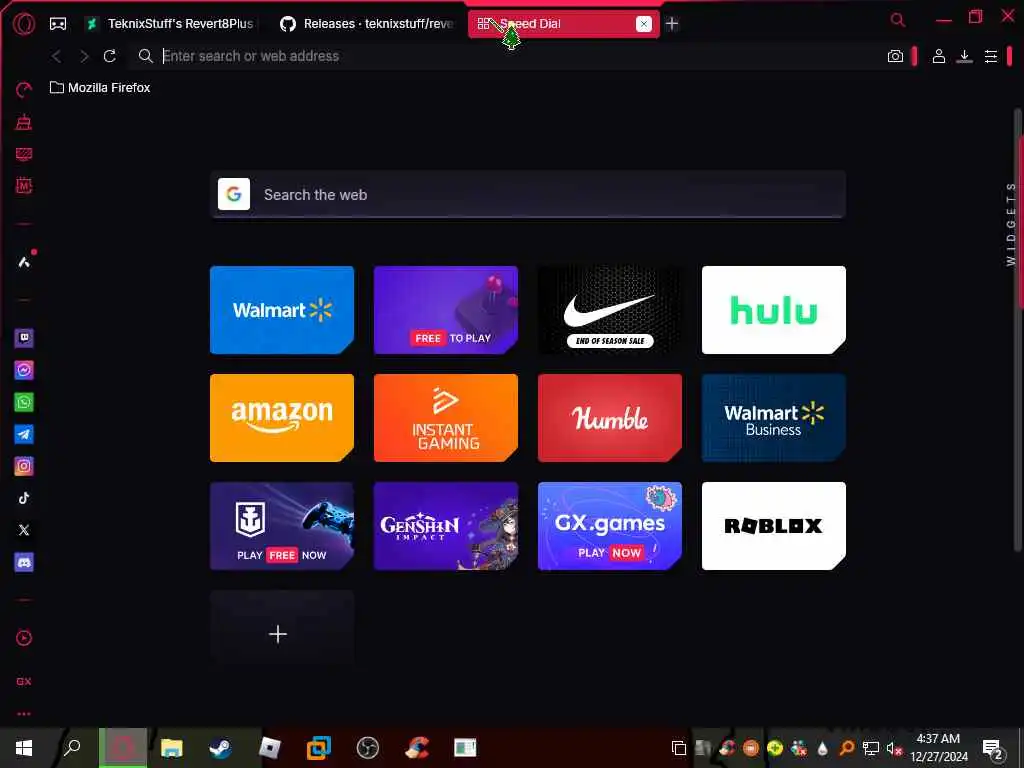
Task: Open sidebar setup three-dots menu
Action: [24, 714]
